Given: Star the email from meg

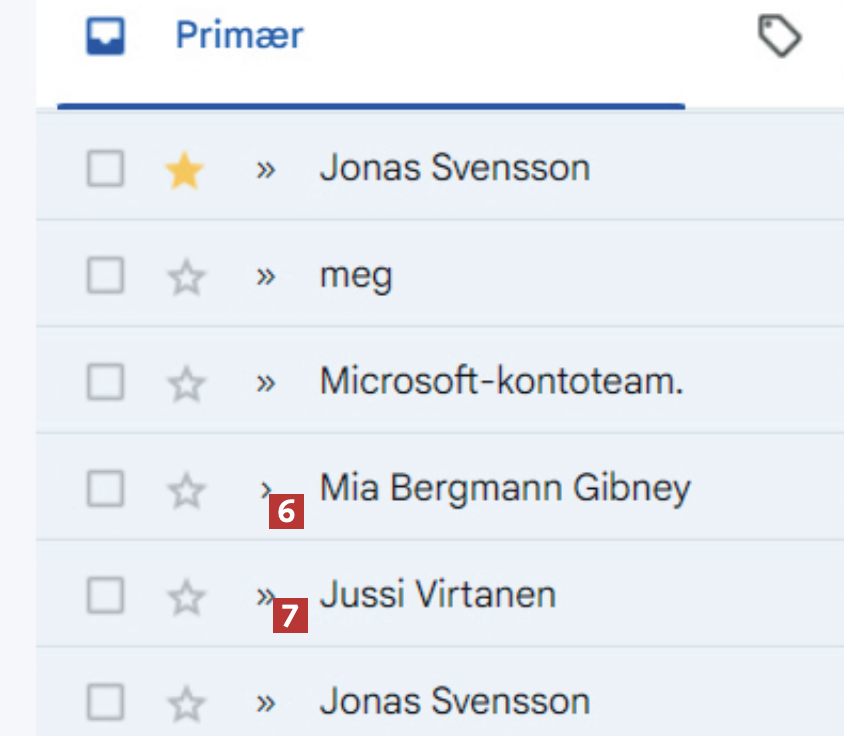Looking at the screenshot, I should pos(185,277).
